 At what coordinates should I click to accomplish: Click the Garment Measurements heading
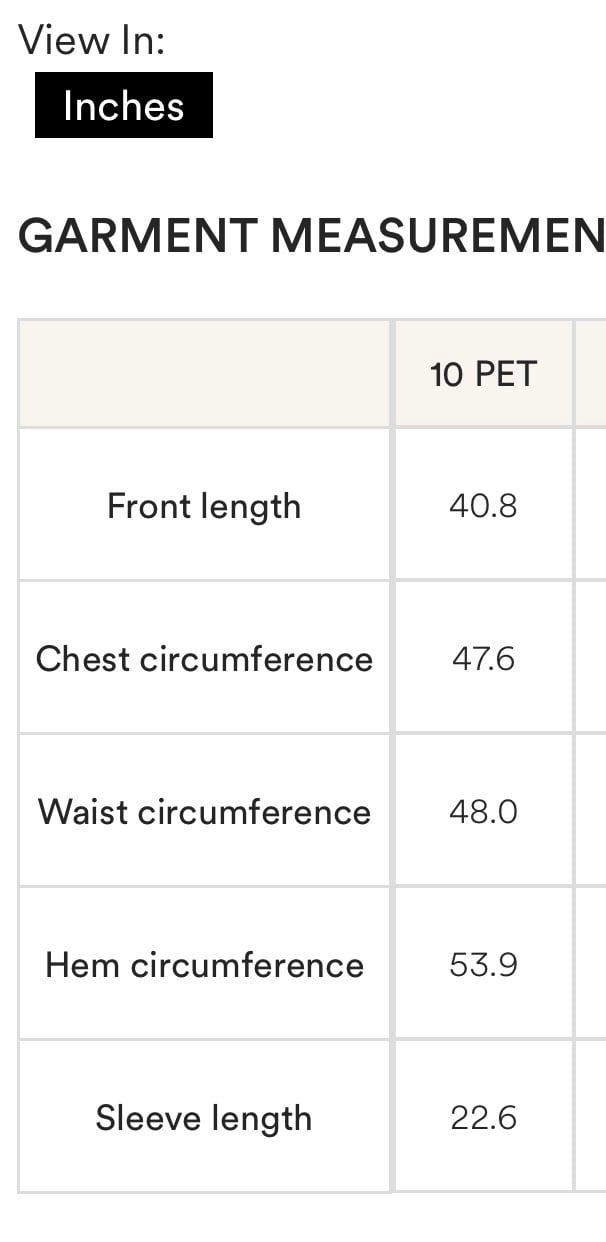(312, 236)
